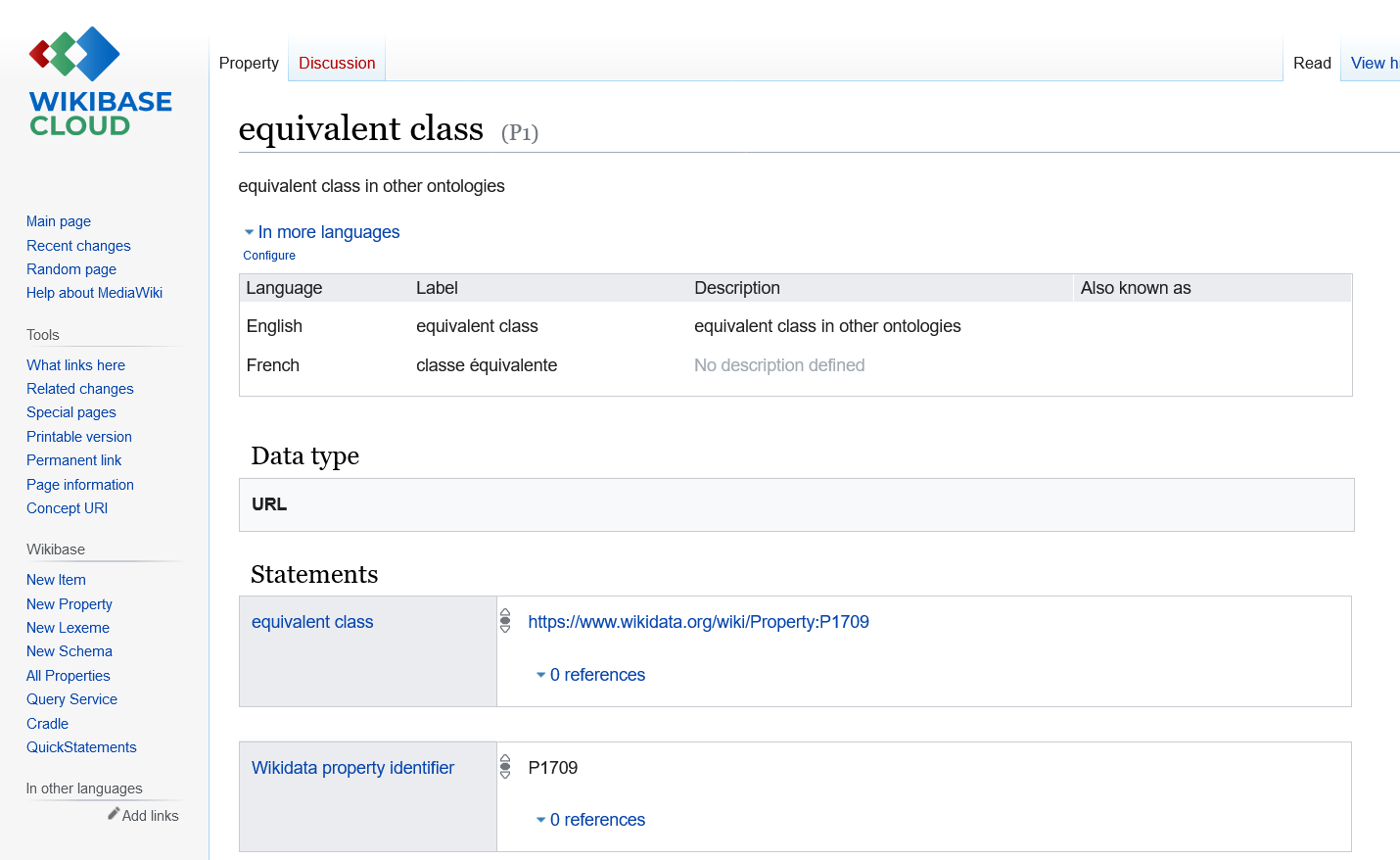Click rank selector icon for equivalent class statement

pos(505,621)
